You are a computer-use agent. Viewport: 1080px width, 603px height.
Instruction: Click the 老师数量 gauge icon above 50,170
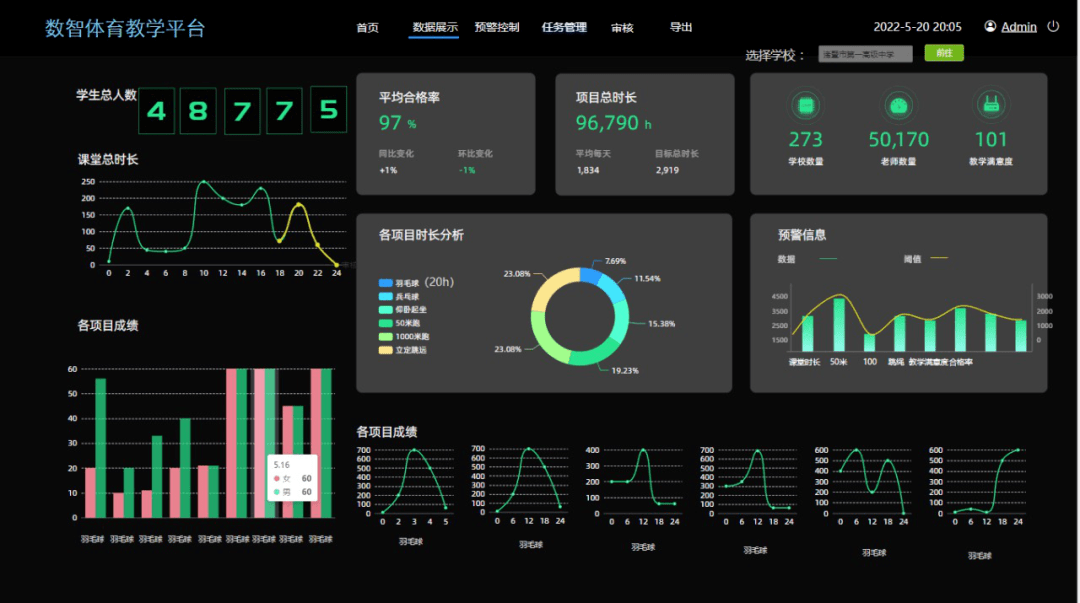pos(898,105)
